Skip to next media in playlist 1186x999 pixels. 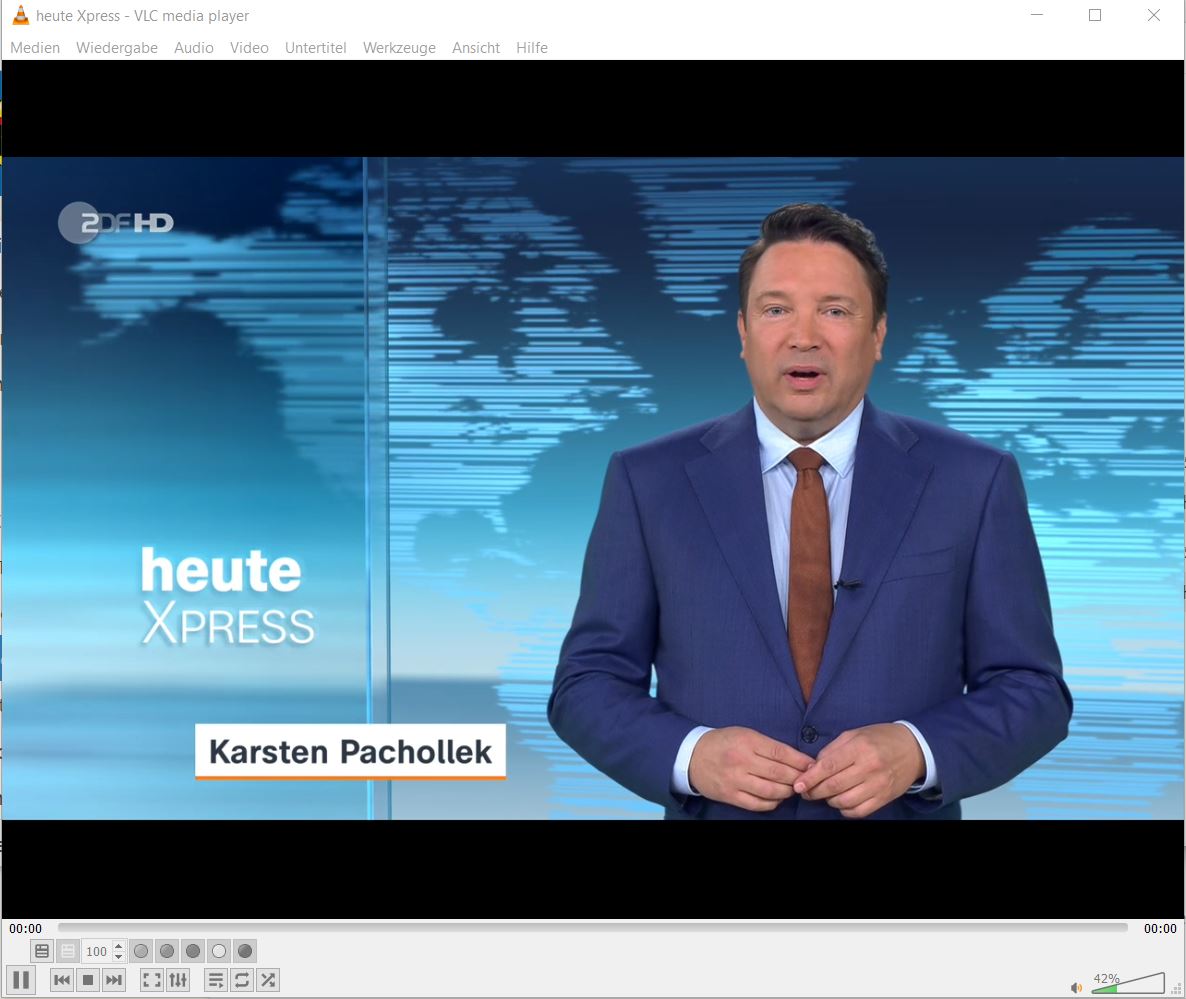[113, 981]
